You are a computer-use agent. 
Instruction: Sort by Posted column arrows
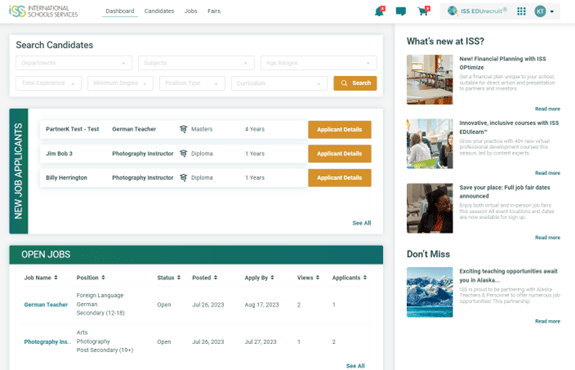pyautogui.click(x=215, y=278)
